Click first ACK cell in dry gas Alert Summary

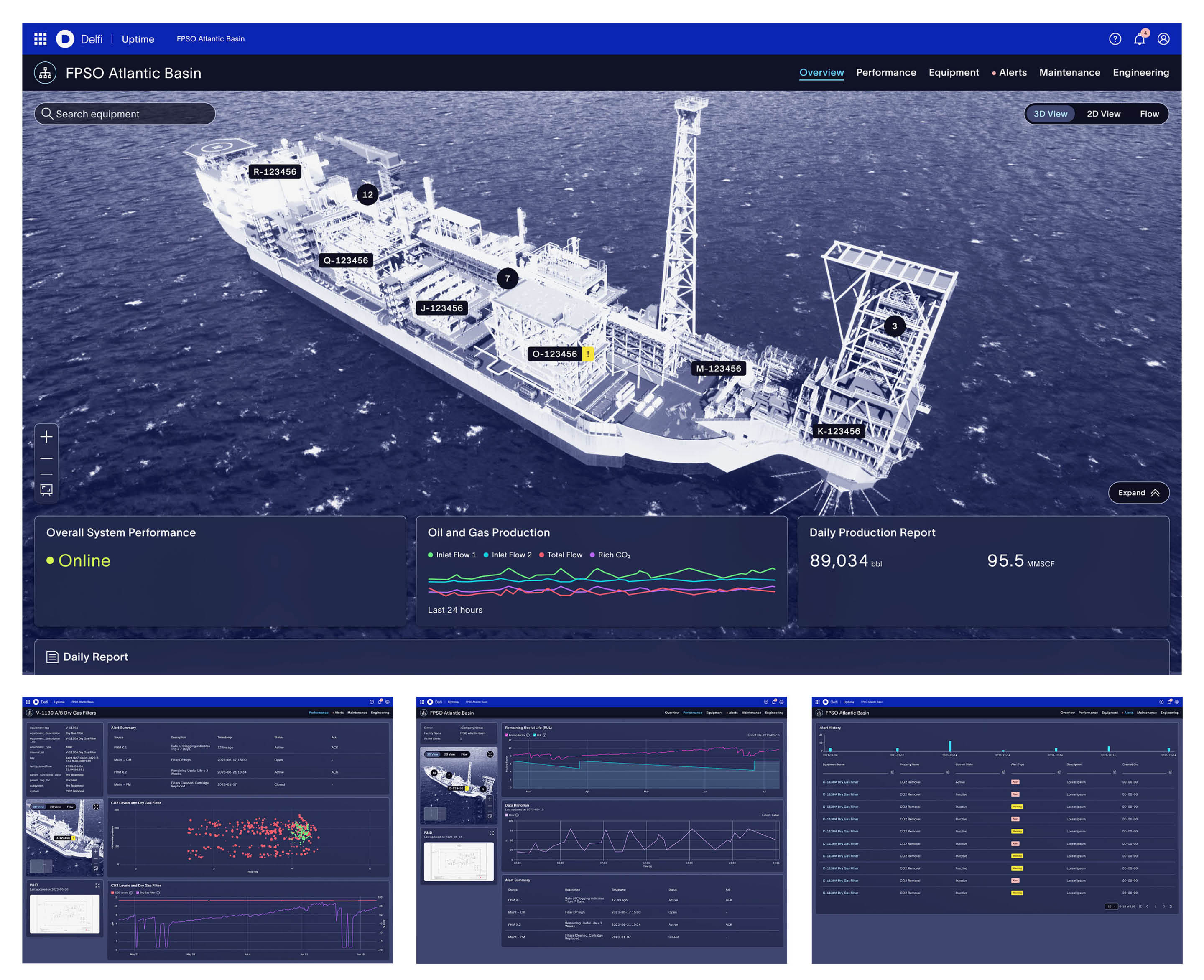[334, 747]
